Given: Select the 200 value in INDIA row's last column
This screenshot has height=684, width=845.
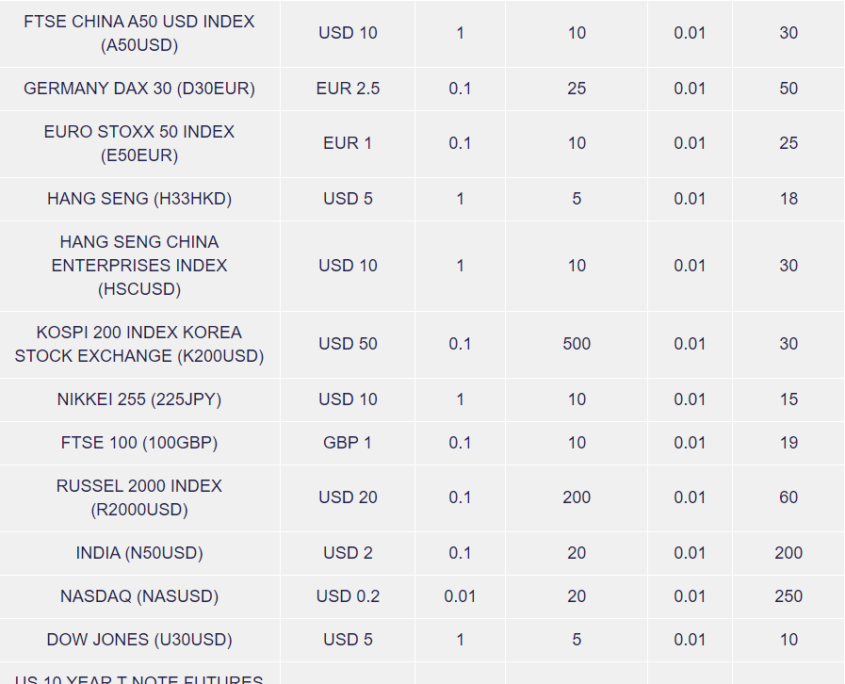Looking at the screenshot, I should pos(788,553).
